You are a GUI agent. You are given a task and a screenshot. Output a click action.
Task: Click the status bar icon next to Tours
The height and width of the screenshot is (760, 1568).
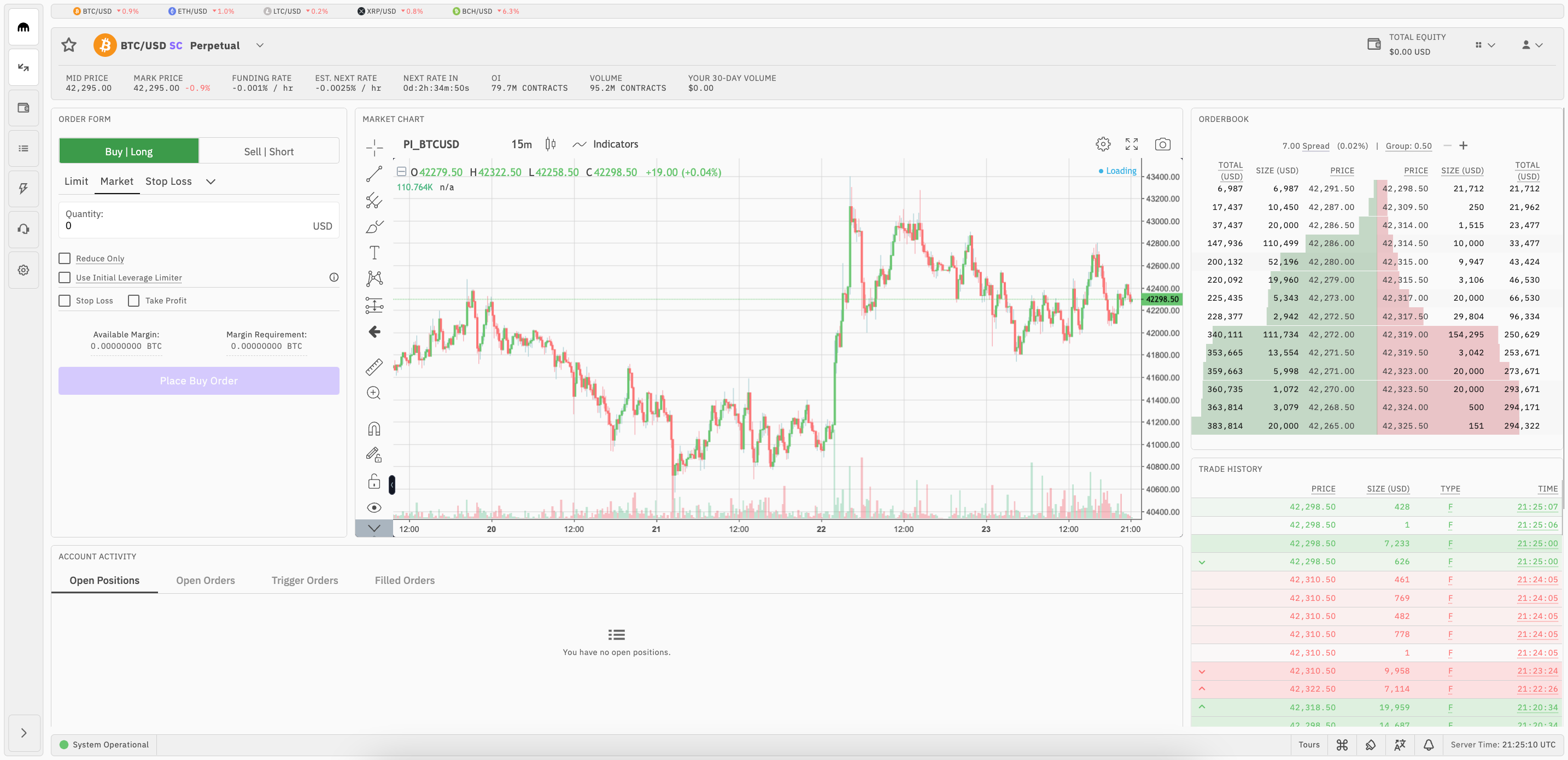tap(1371, 745)
